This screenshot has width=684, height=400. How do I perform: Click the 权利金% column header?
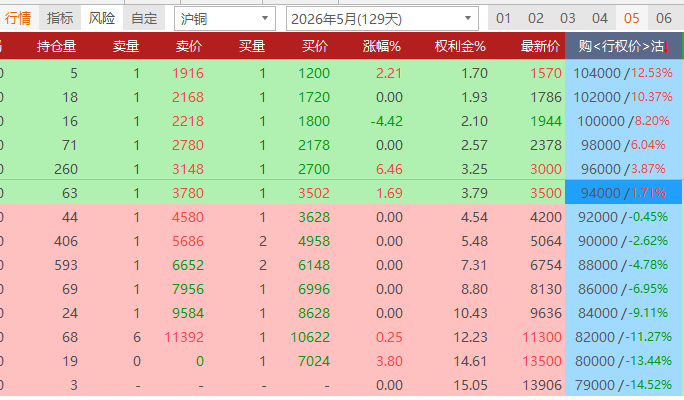tap(460, 46)
